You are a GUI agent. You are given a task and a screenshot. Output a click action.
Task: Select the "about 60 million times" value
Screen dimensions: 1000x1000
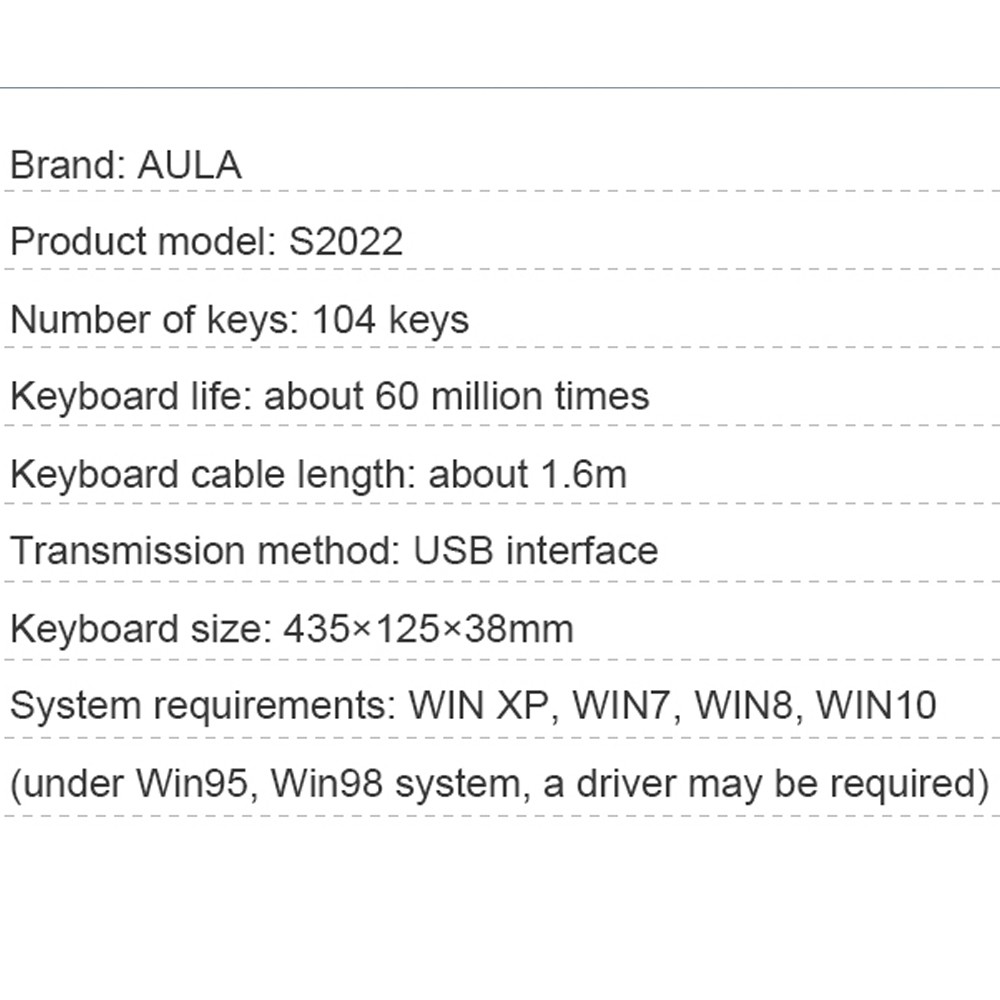[x=456, y=397]
